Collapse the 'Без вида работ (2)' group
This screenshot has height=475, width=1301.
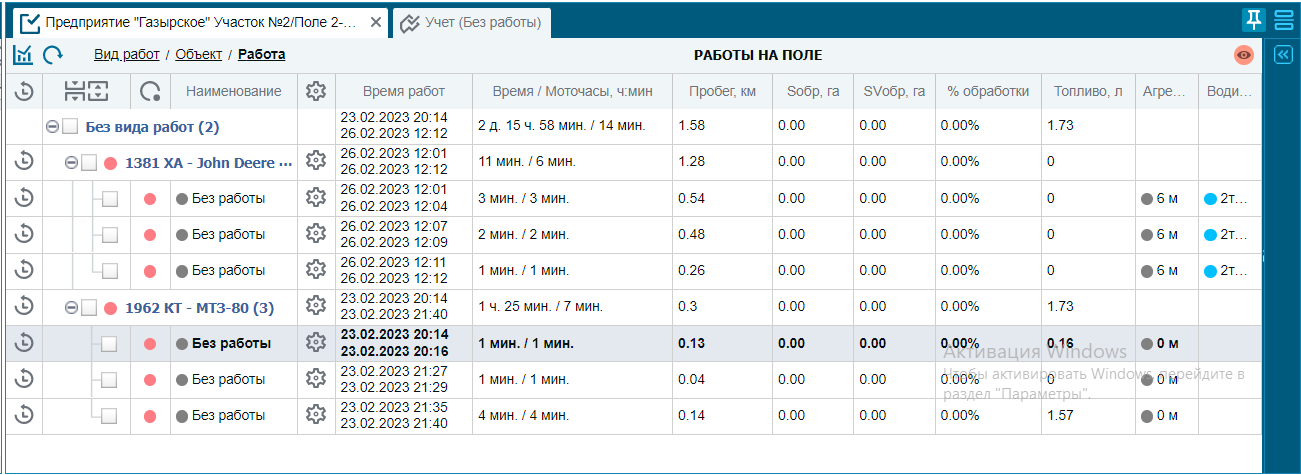point(52,127)
